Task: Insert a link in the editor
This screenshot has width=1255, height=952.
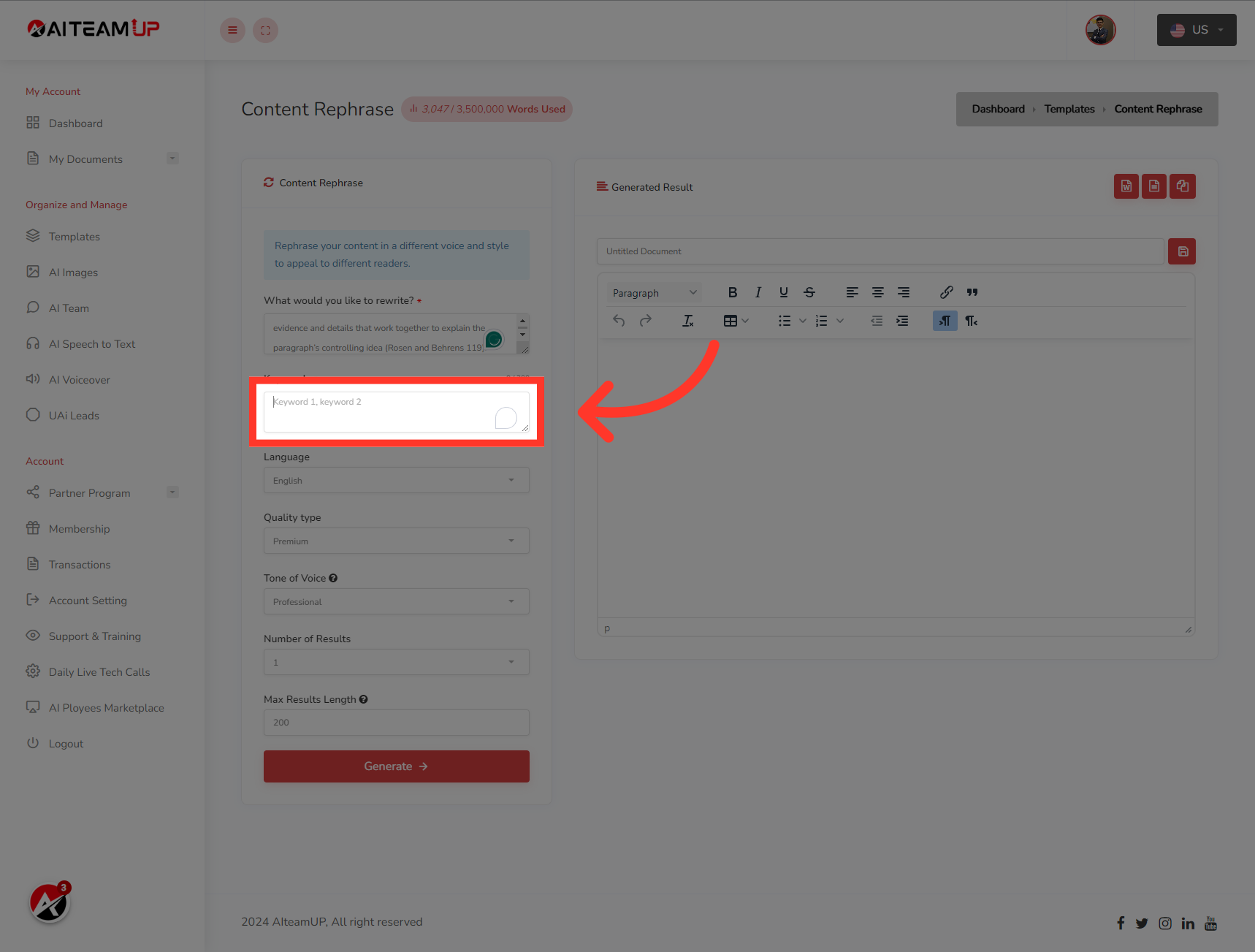Action: (x=945, y=292)
